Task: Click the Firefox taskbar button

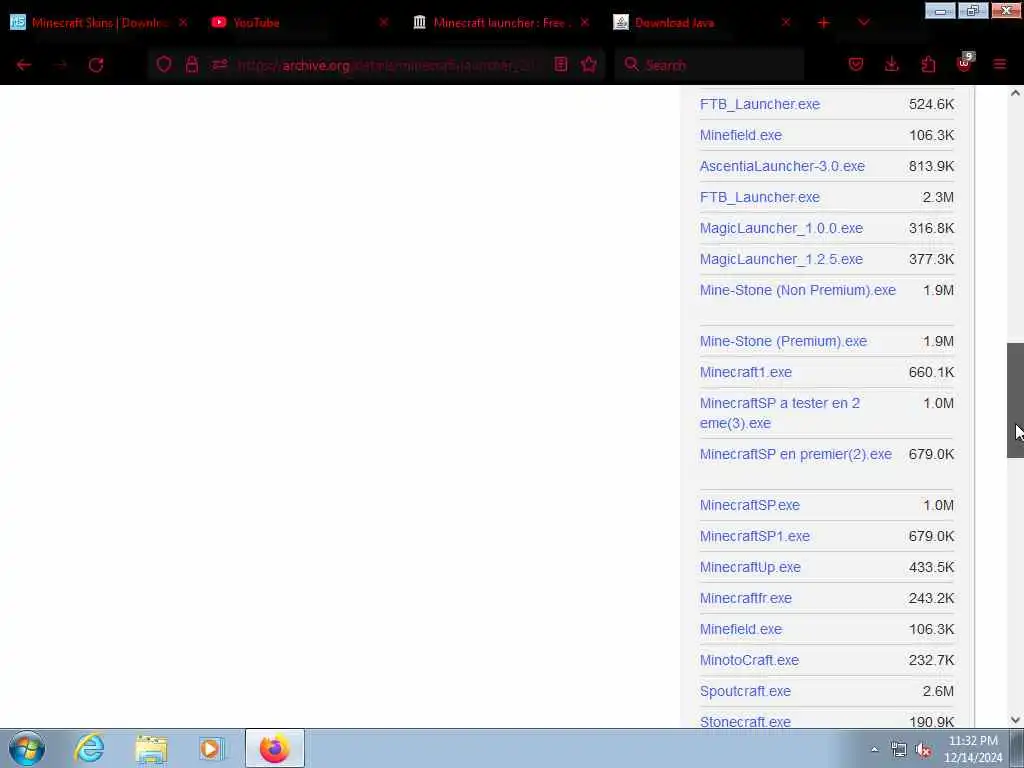Action: (x=274, y=748)
